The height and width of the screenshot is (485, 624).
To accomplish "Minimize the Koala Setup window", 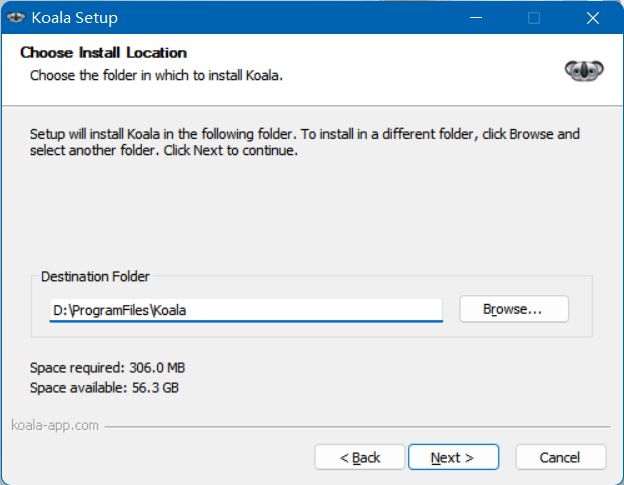I will [476, 18].
